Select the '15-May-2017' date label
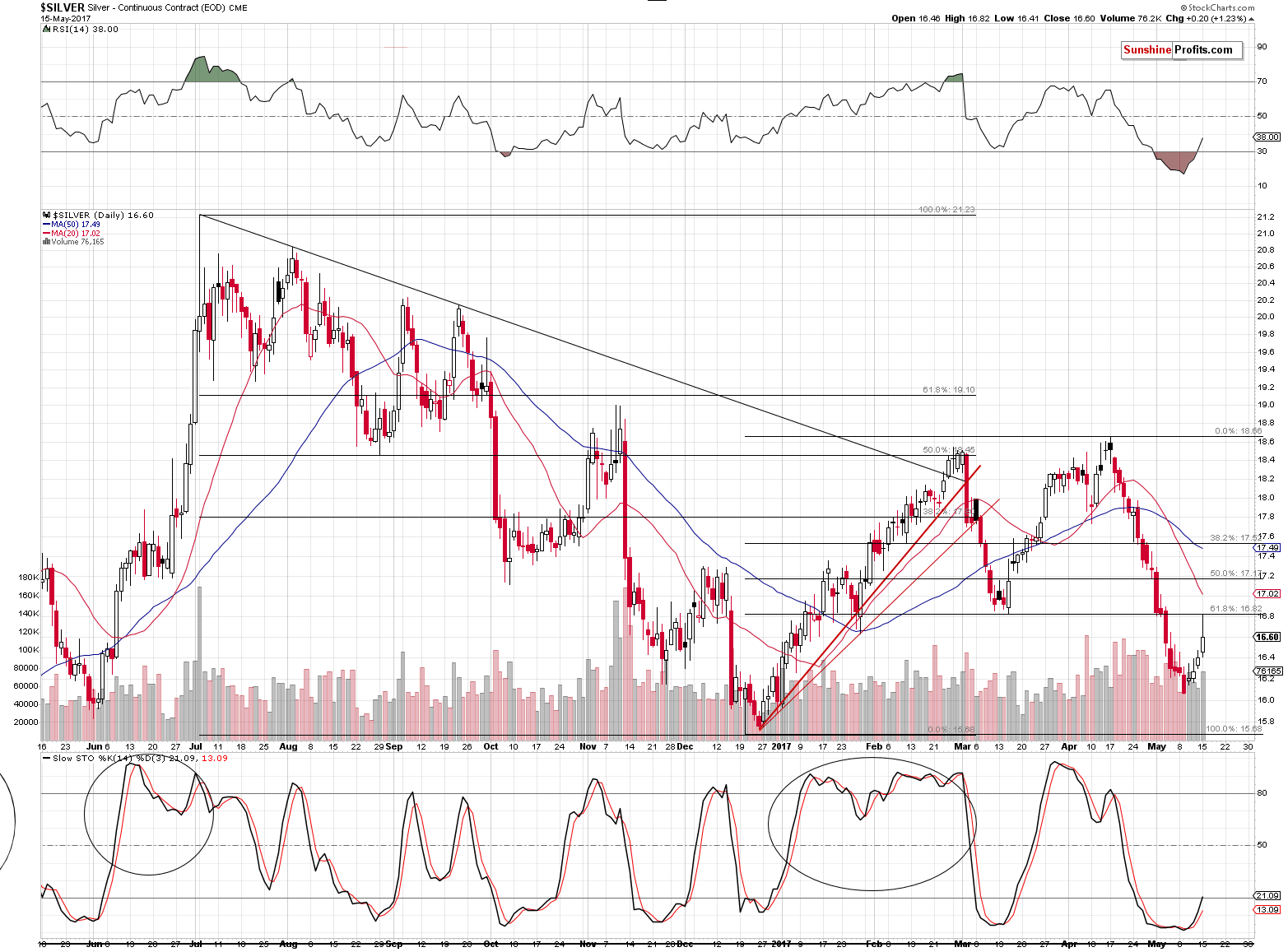Screen dimensions: 1288x952 point(65,18)
